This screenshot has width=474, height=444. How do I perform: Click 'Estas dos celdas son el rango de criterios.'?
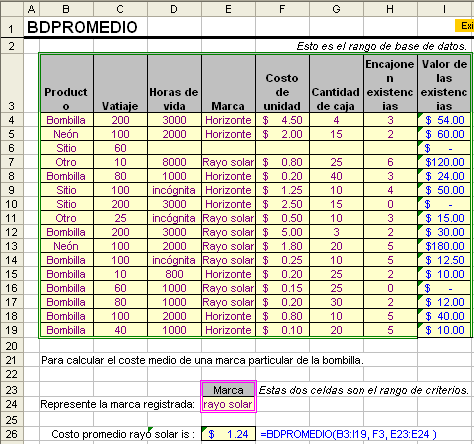tap(364, 390)
